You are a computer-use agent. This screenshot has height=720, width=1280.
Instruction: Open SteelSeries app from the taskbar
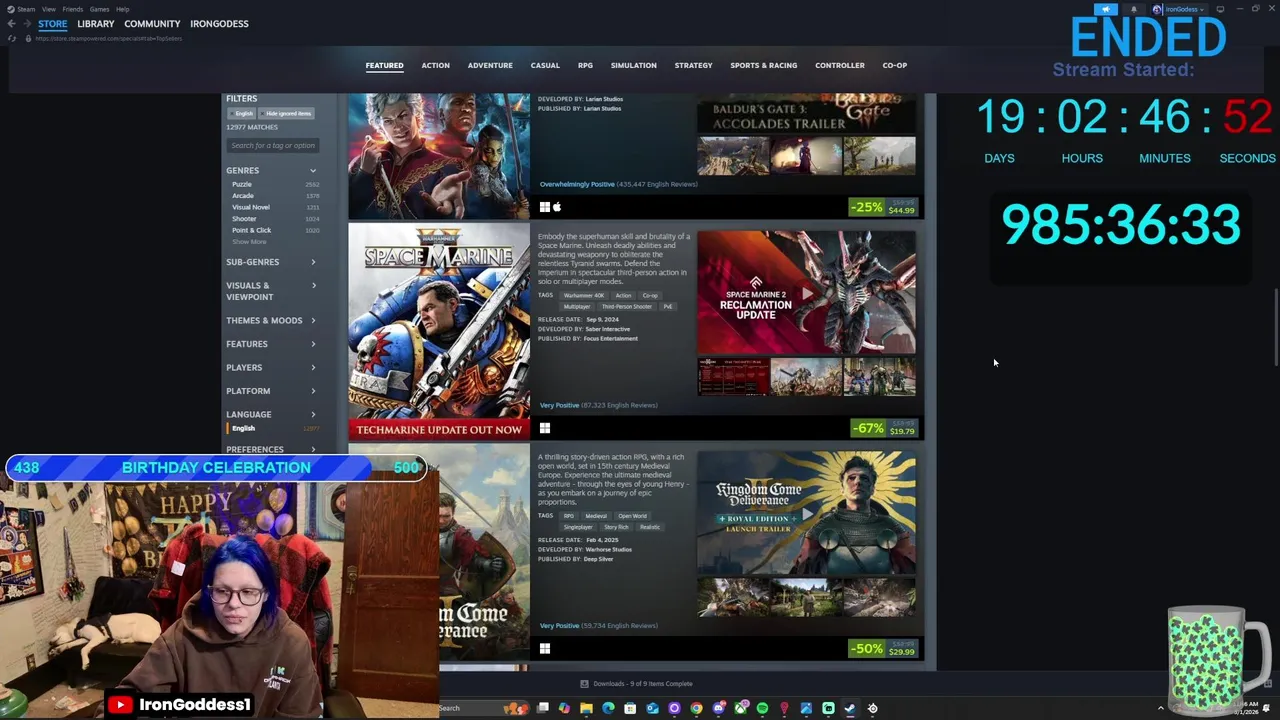click(x=872, y=708)
